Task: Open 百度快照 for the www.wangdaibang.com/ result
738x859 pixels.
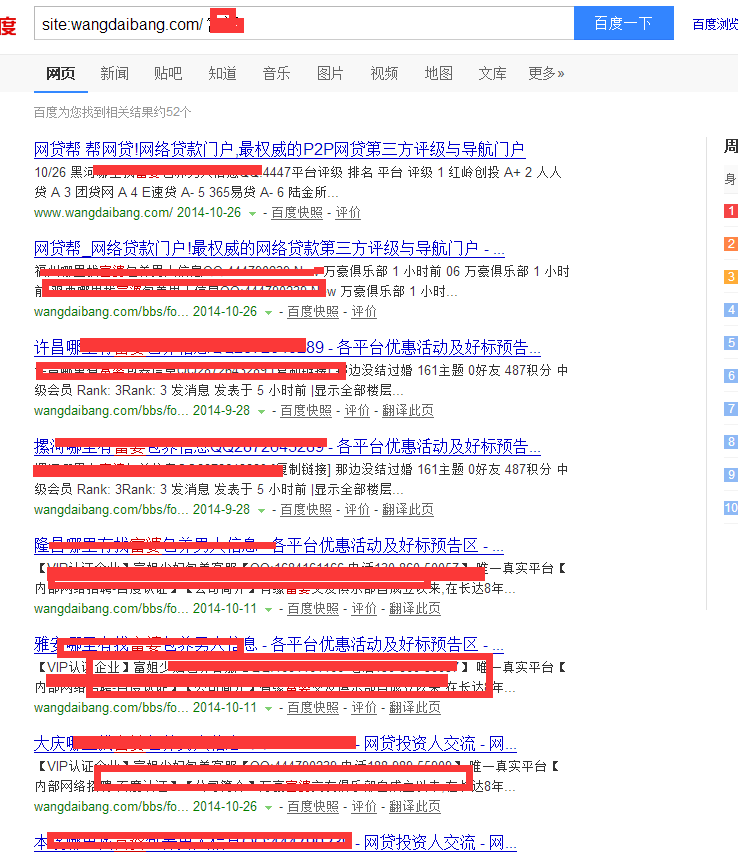Action: [297, 213]
